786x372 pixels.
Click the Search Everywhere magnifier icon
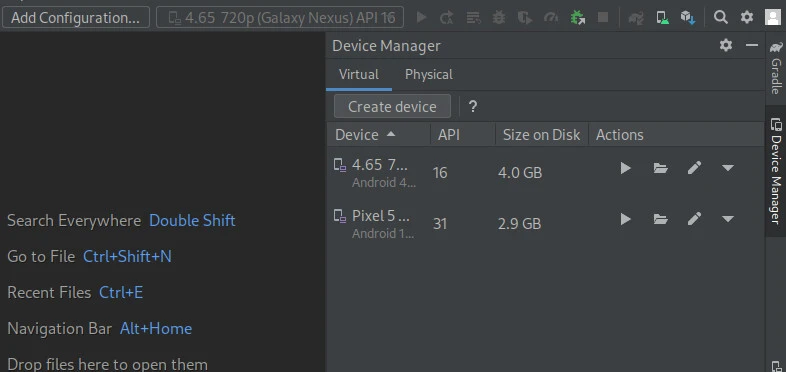[720, 18]
